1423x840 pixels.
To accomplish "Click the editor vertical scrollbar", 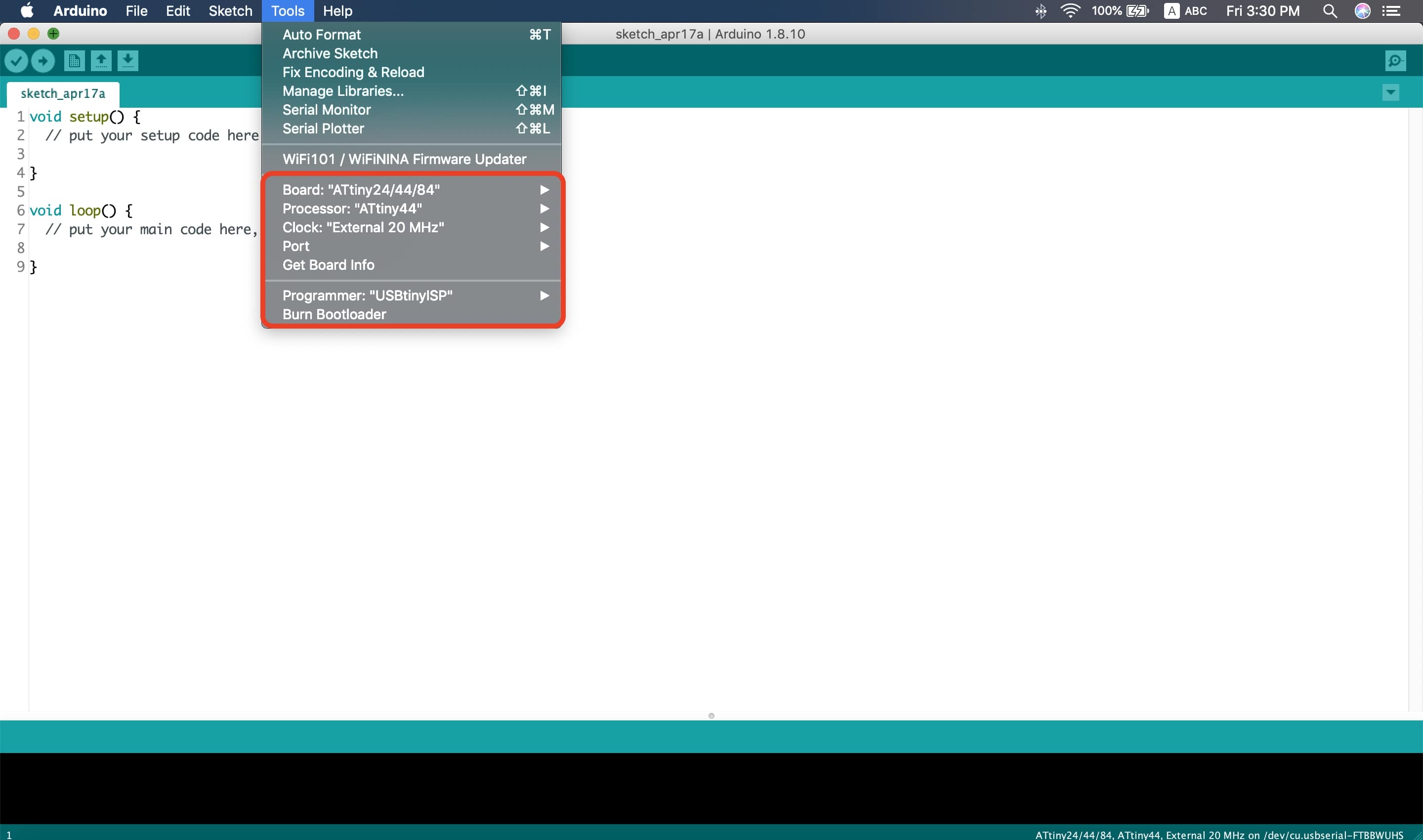I will [1415, 409].
